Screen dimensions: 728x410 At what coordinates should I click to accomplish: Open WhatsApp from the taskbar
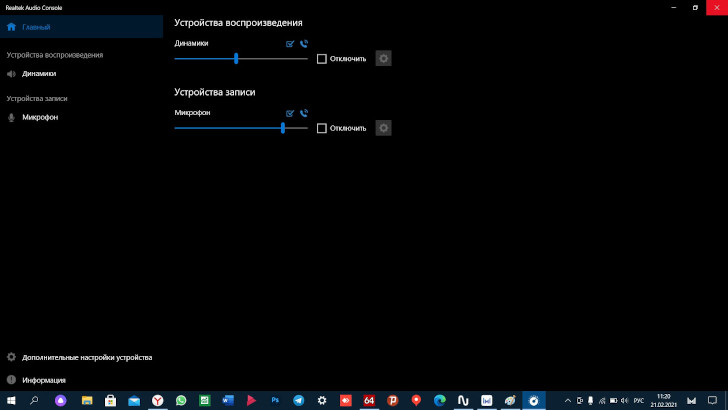(182, 400)
